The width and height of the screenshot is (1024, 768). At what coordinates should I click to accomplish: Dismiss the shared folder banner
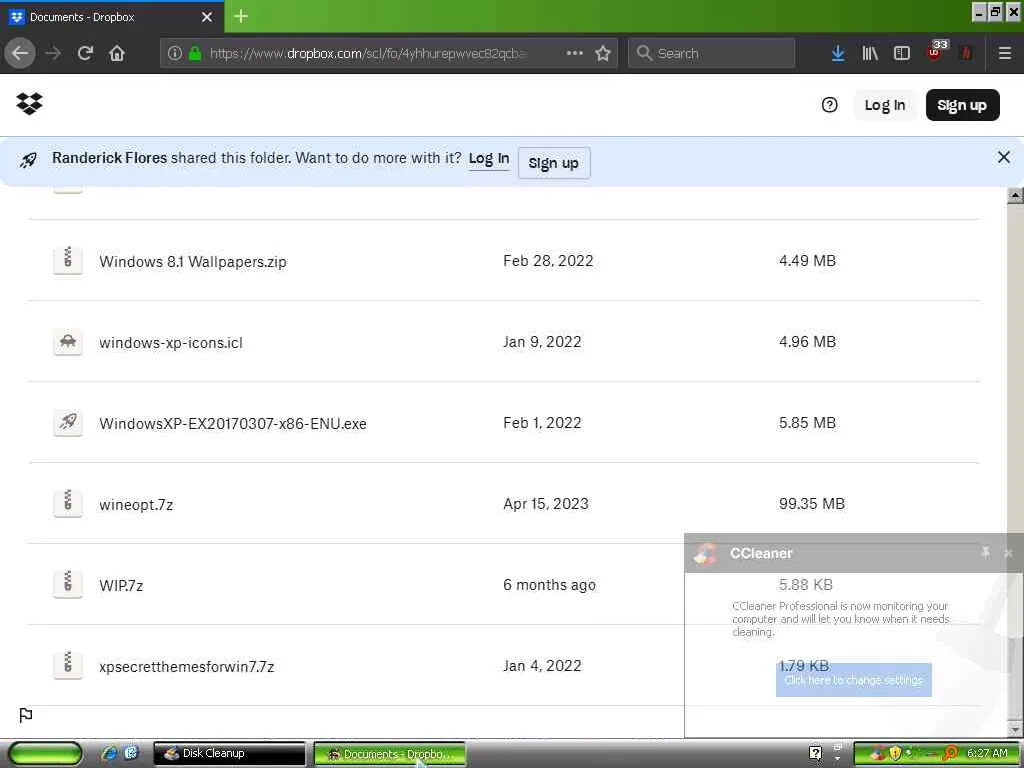[1004, 157]
